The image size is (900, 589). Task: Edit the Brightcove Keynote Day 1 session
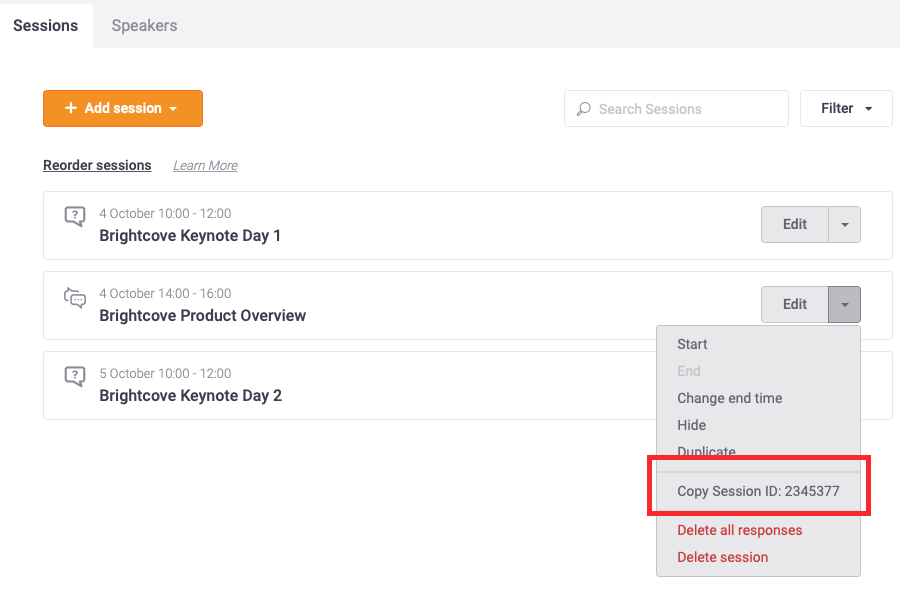tap(795, 224)
